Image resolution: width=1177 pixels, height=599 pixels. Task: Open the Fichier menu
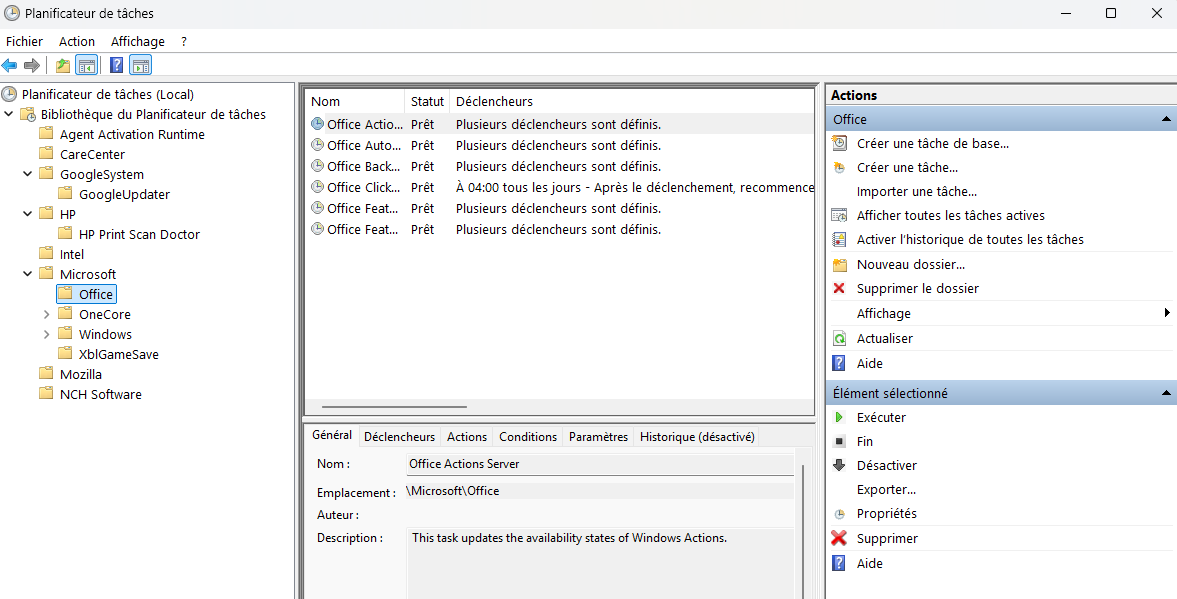pos(24,41)
